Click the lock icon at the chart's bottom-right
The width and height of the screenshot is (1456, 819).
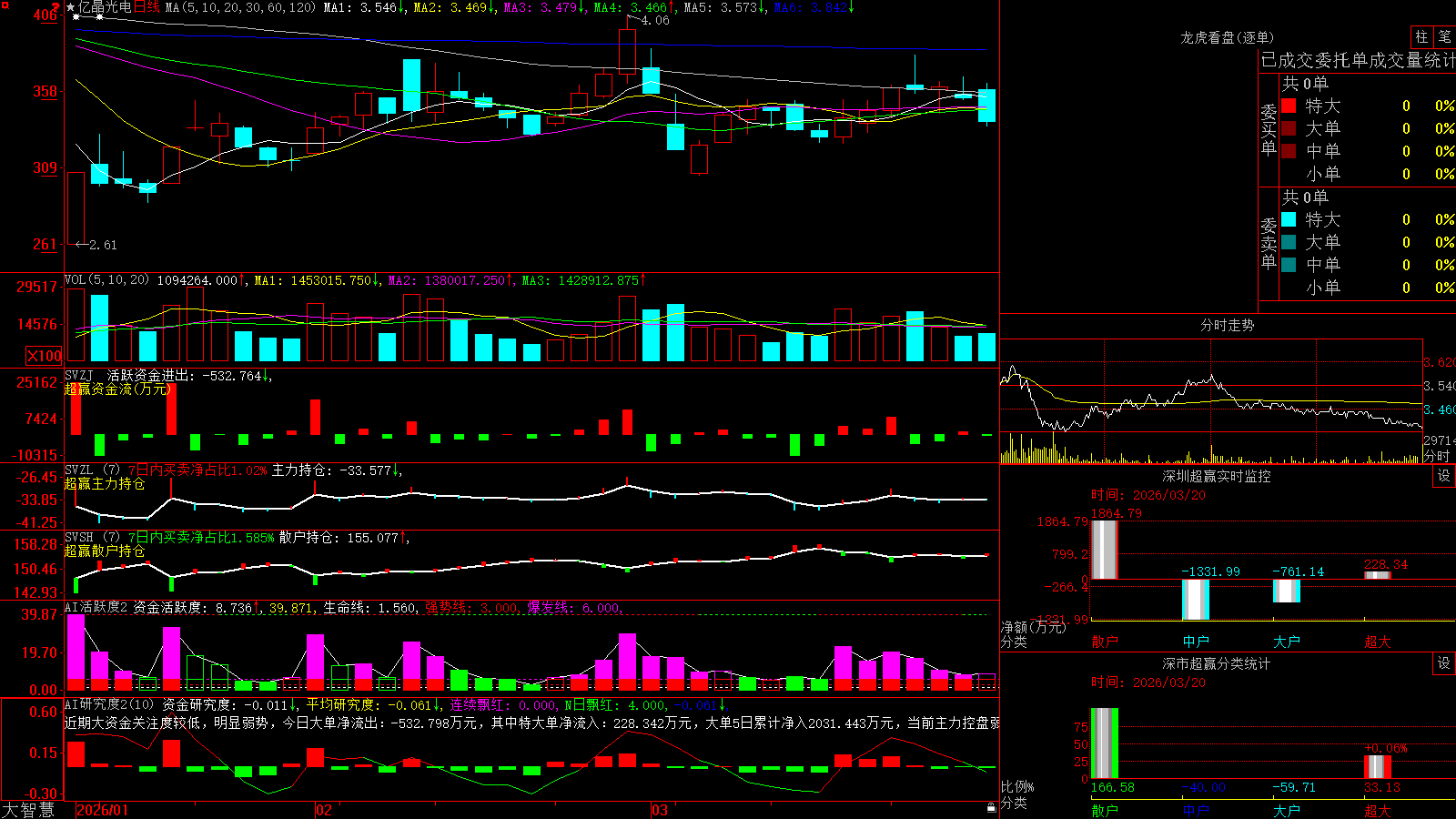[991, 807]
